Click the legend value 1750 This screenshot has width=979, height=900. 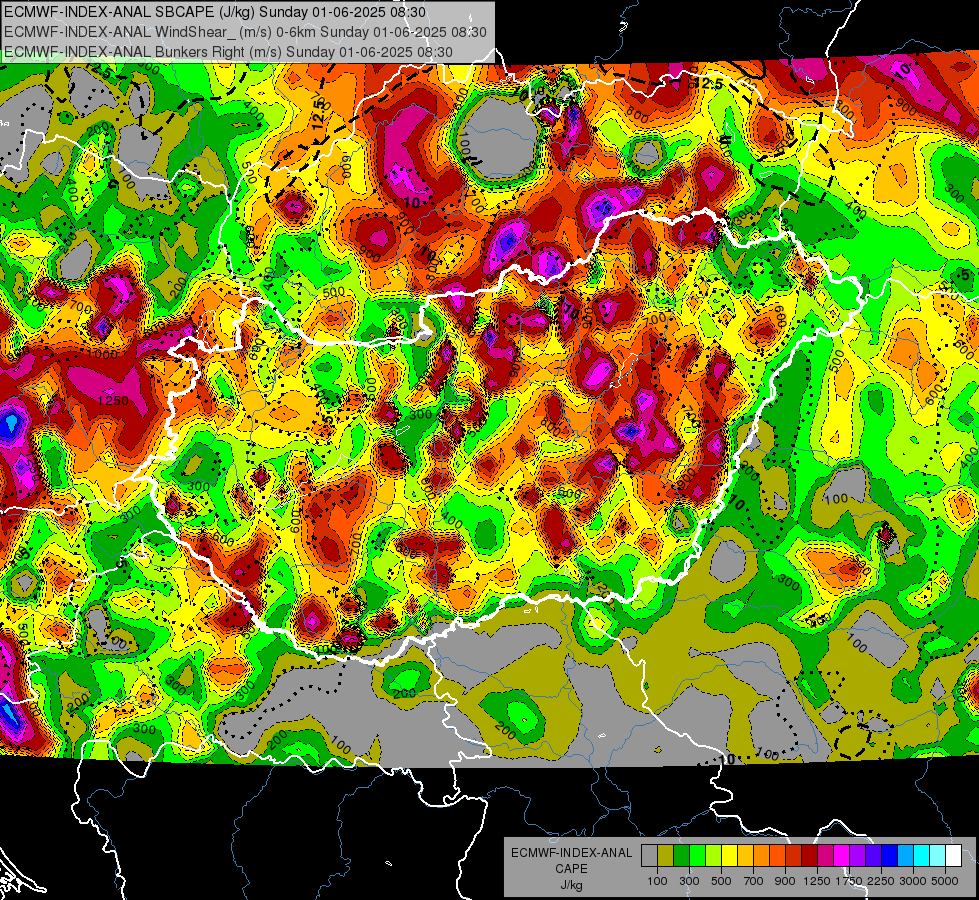849,881
